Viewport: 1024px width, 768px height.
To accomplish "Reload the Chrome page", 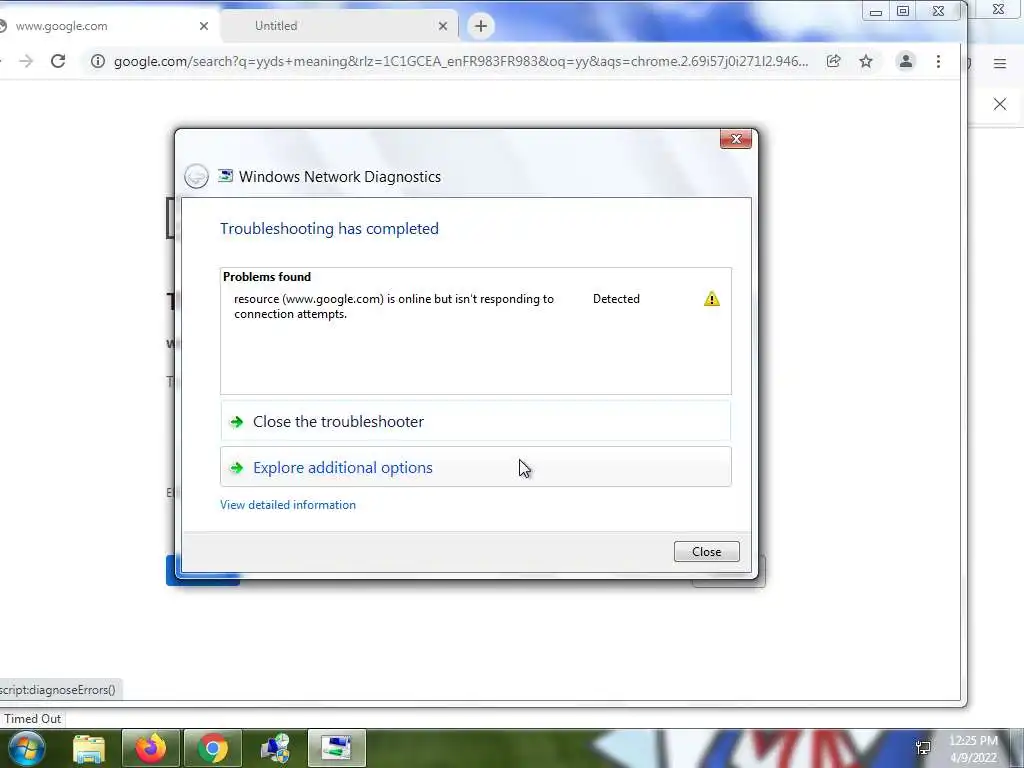I will [x=58, y=61].
